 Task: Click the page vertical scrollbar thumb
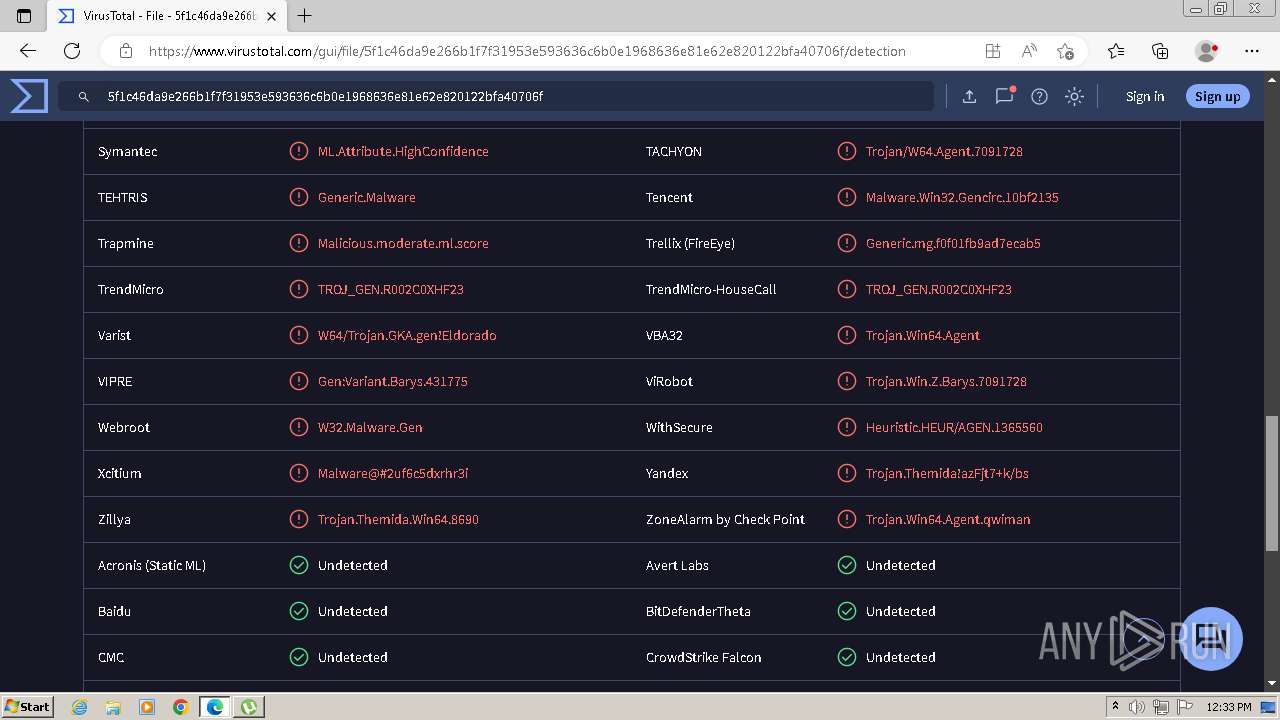point(1272,483)
